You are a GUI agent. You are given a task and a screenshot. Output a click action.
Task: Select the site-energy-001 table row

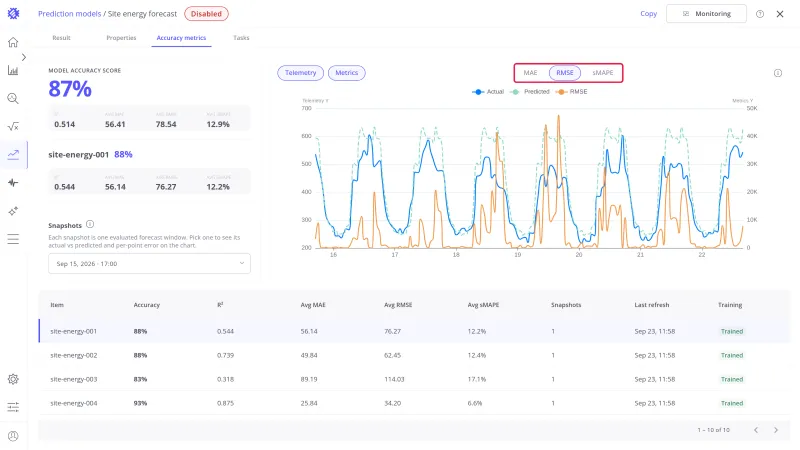coord(414,331)
